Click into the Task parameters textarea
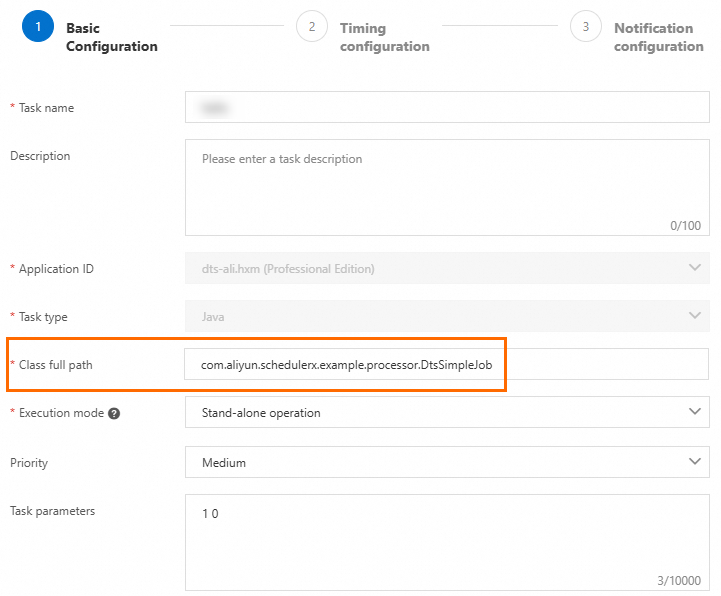 click(x=447, y=543)
